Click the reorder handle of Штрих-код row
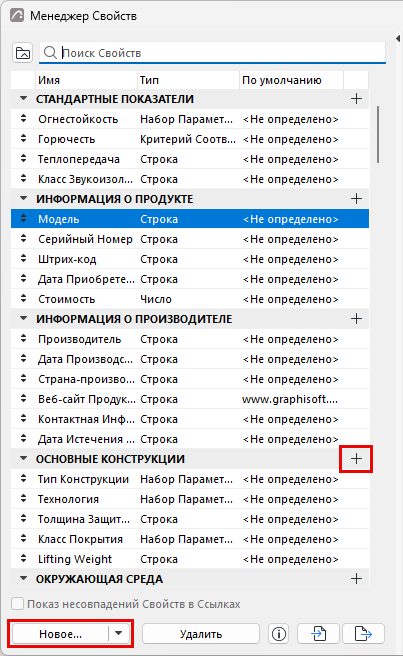 [x=23, y=259]
